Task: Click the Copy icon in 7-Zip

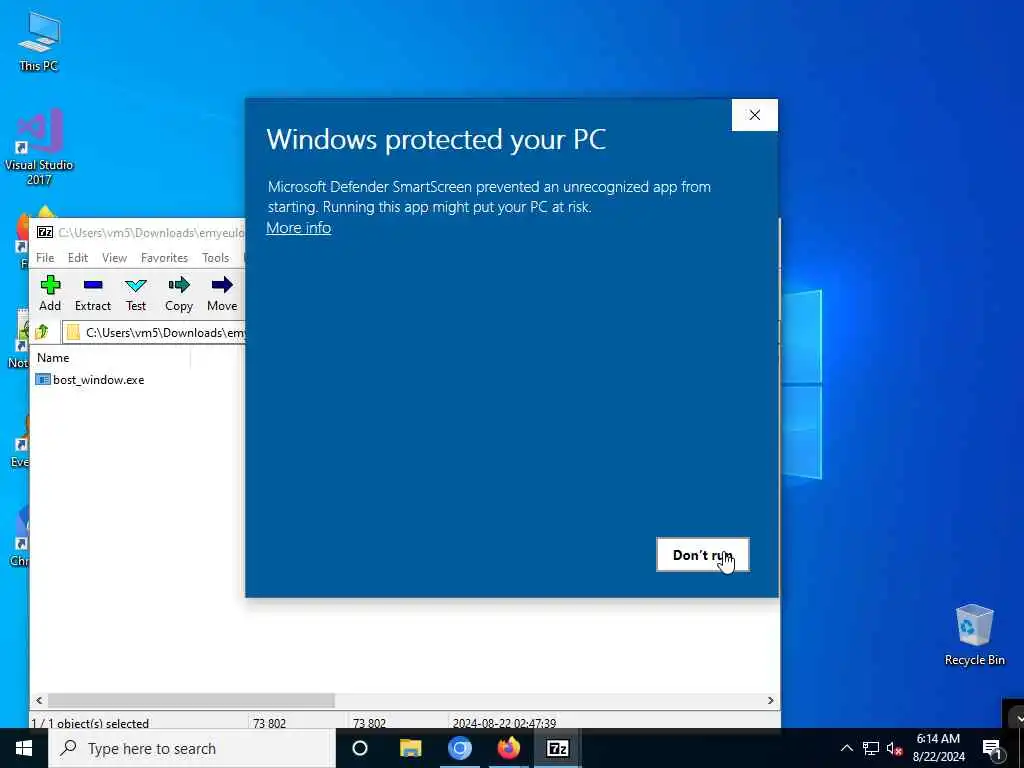Action: pyautogui.click(x=179, y=293)
